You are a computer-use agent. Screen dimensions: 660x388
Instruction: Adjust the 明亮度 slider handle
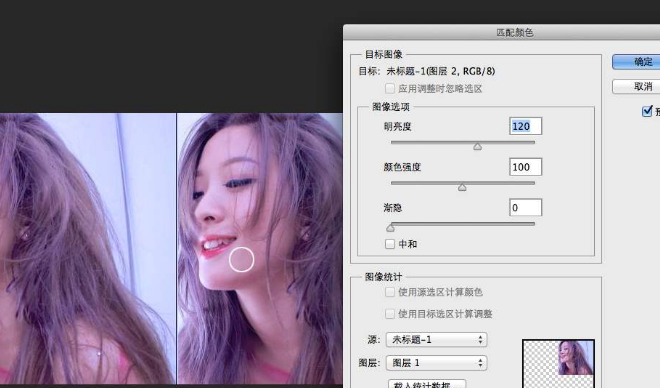[477, 146]
